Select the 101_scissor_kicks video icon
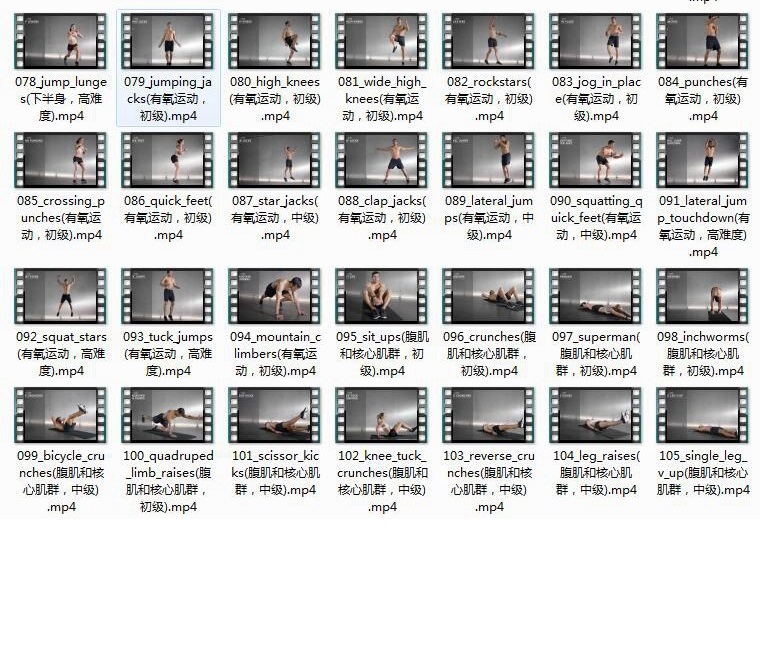This screenshot has height=653, width=760. (x=275, y=416)
